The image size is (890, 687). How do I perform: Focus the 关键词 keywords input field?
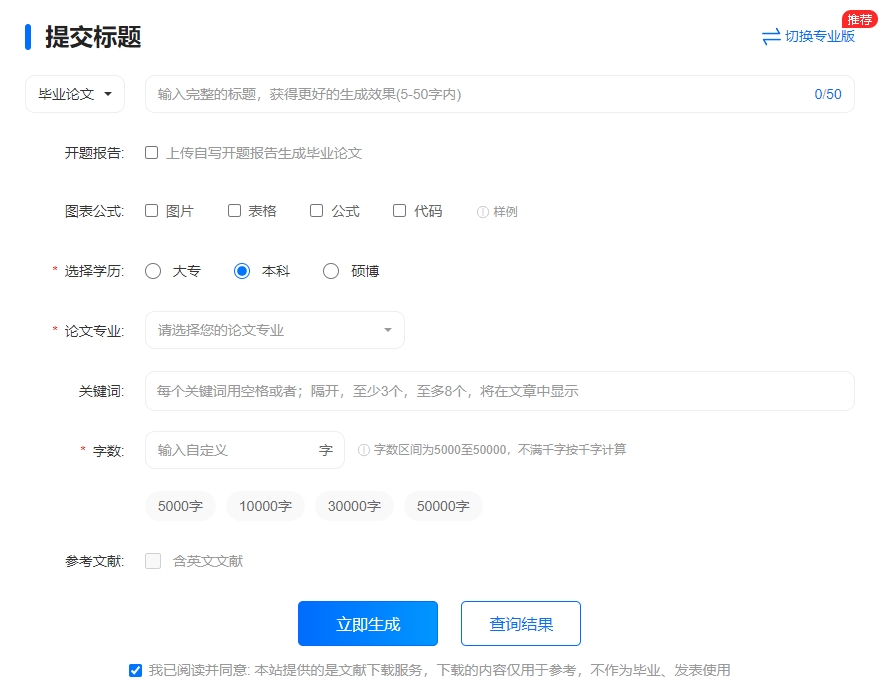[500, 391]
